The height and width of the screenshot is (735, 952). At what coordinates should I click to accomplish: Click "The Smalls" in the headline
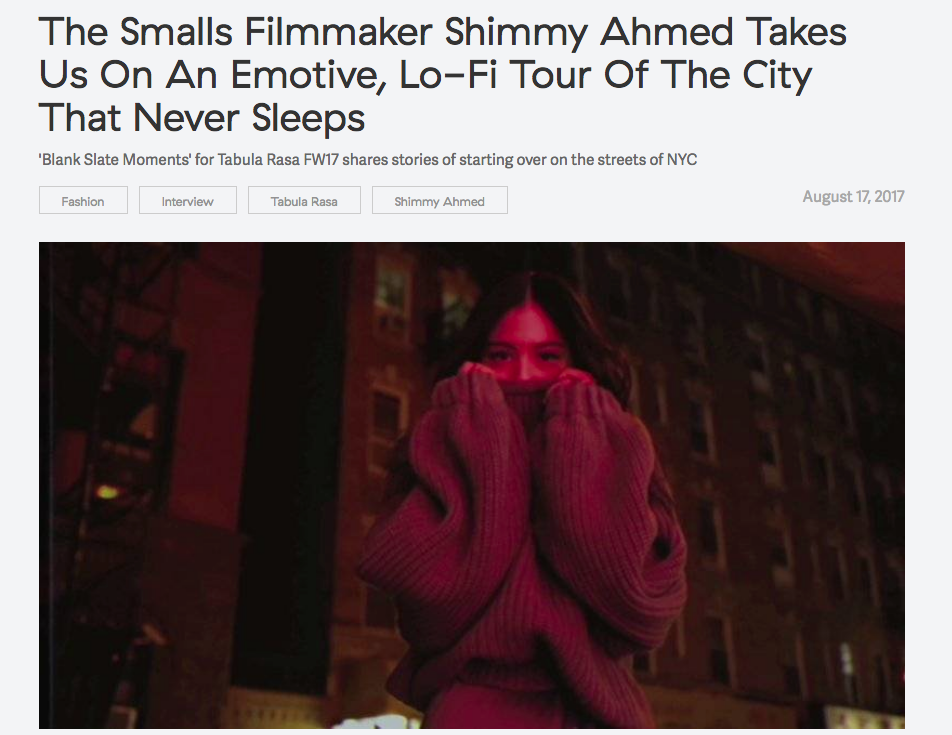[x=136, y=32]
